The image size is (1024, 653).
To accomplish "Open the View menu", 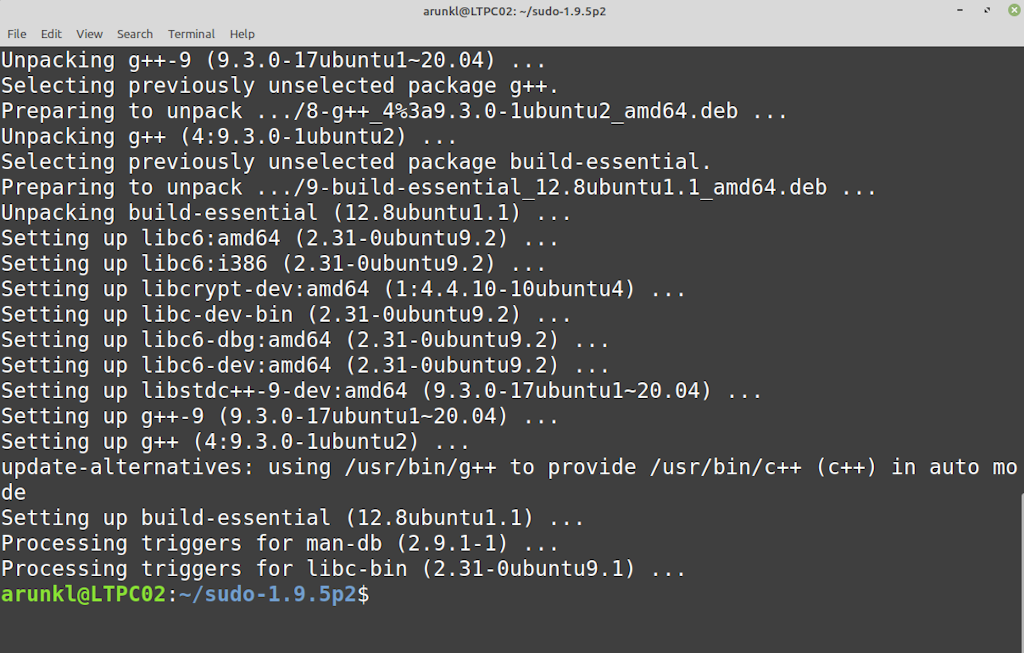I will [89, 34].
